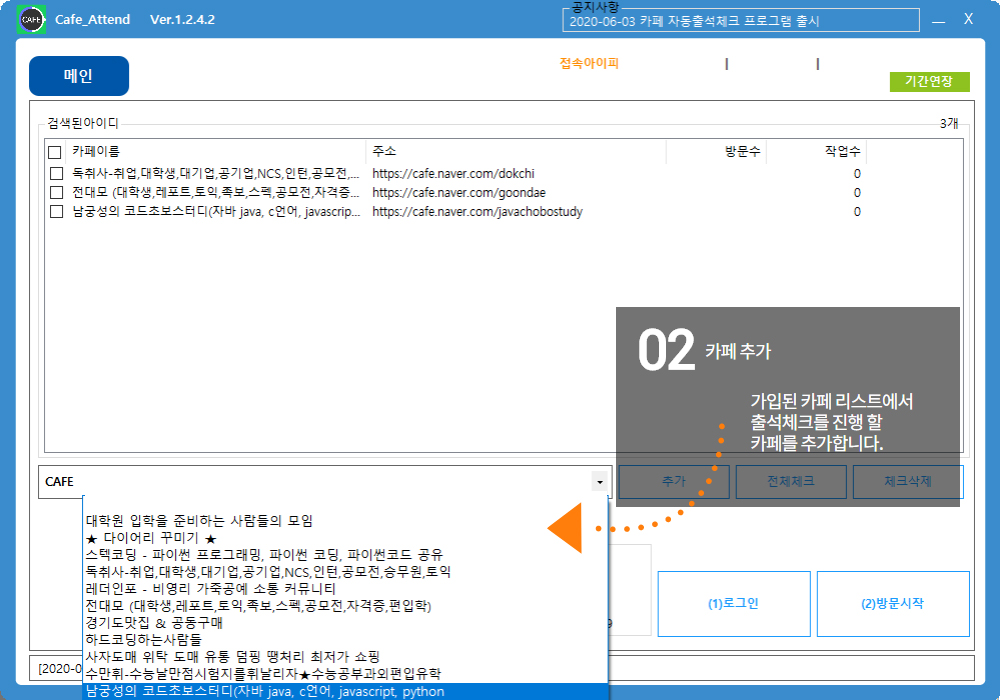Viewport: 1000px width, 700px height.
Task: Click the 카페이름 column header
Action: coord(217,152)
